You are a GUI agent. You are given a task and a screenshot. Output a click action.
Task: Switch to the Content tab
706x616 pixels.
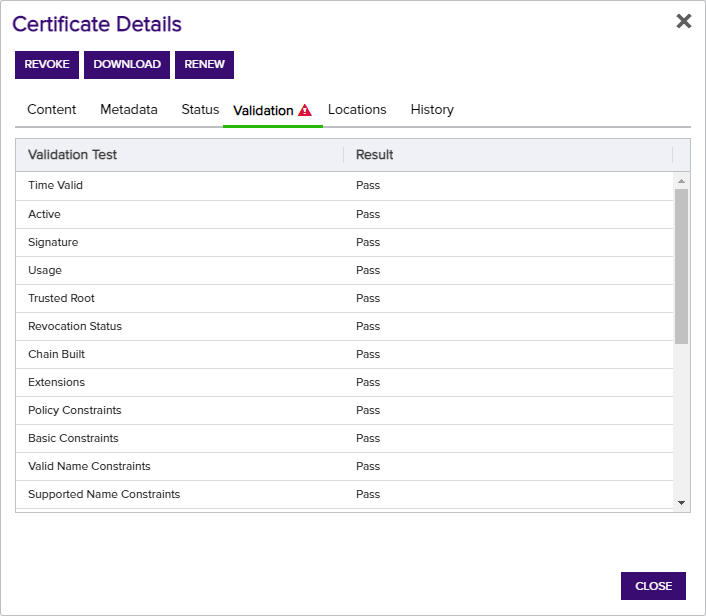click(51, 109)
